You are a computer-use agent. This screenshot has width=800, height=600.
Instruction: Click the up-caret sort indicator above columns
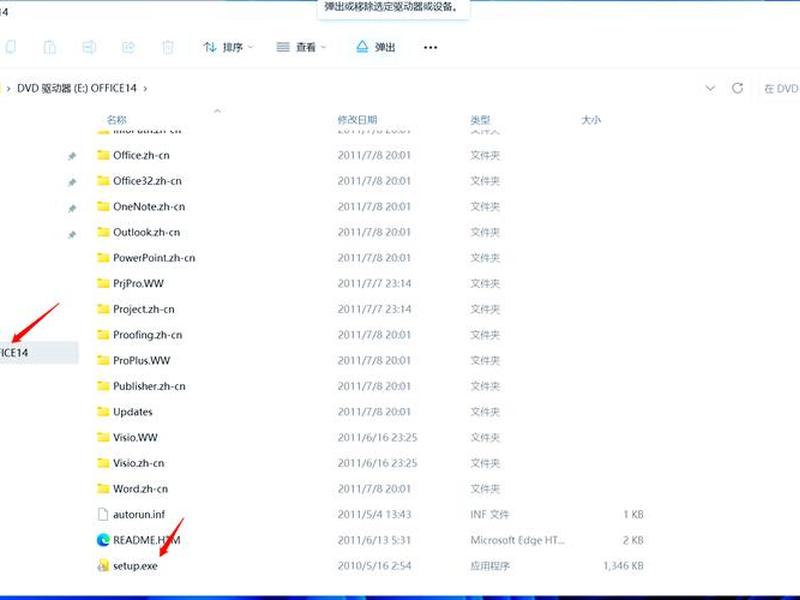click(217, 111)
